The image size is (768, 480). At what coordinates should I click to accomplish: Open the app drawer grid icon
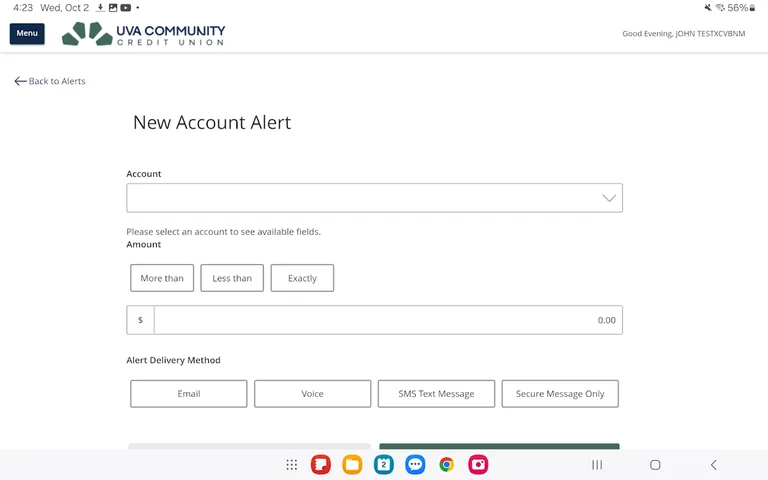pos(291,464)
